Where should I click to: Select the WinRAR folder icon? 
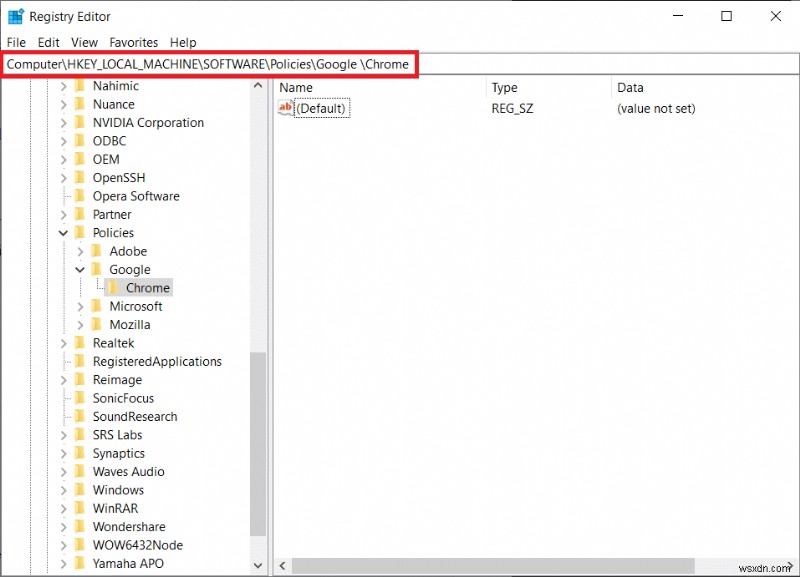(x=82, y=508)
